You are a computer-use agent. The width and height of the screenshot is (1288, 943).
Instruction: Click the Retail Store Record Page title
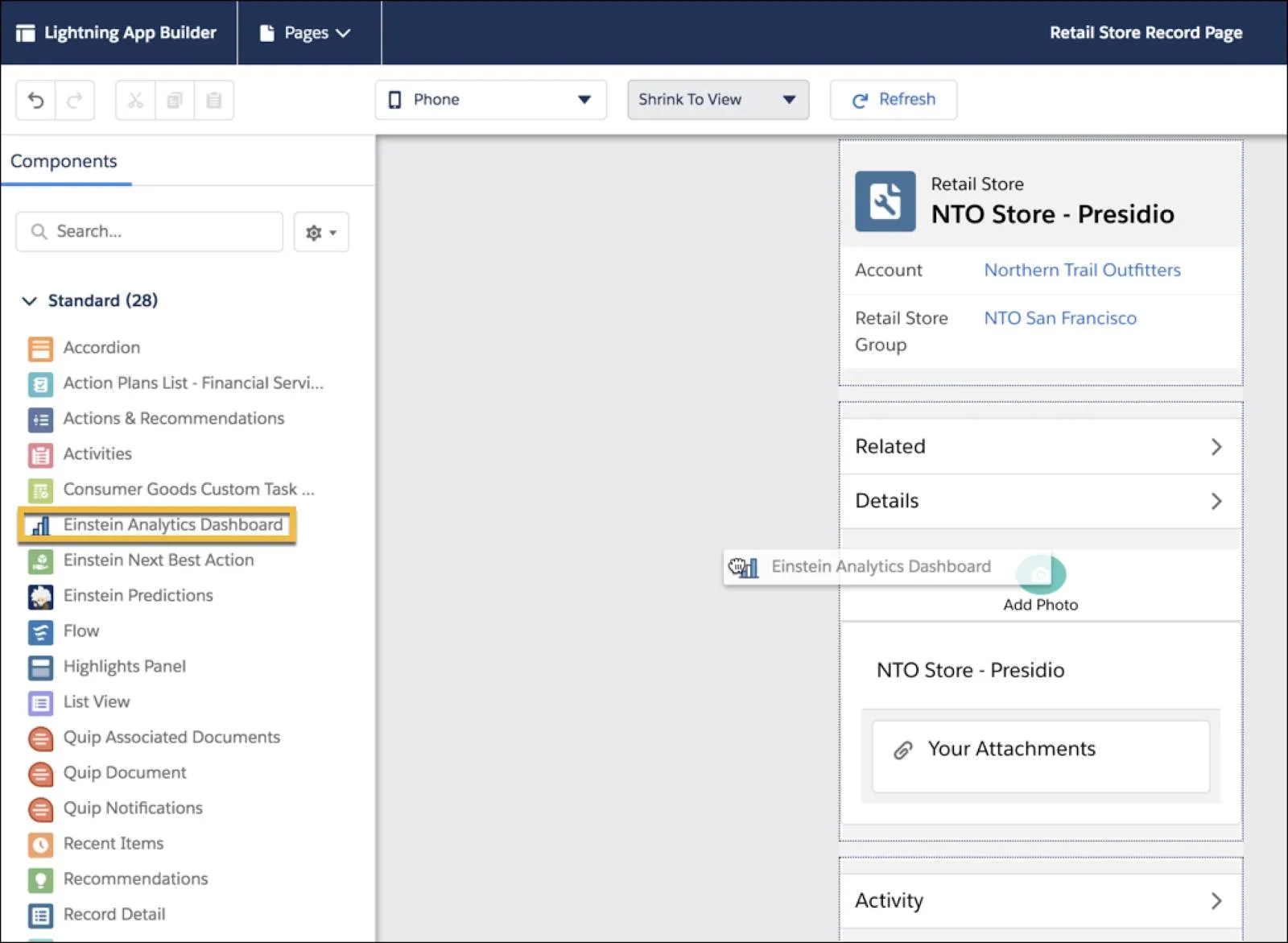(x=1146, y=33)
